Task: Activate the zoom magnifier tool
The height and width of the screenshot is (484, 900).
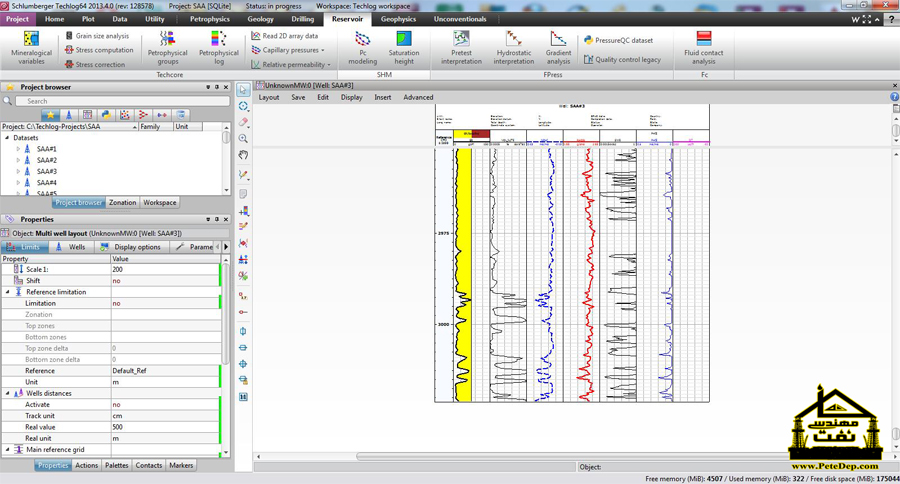Action: pyautogui.click(x=243, y=138)
